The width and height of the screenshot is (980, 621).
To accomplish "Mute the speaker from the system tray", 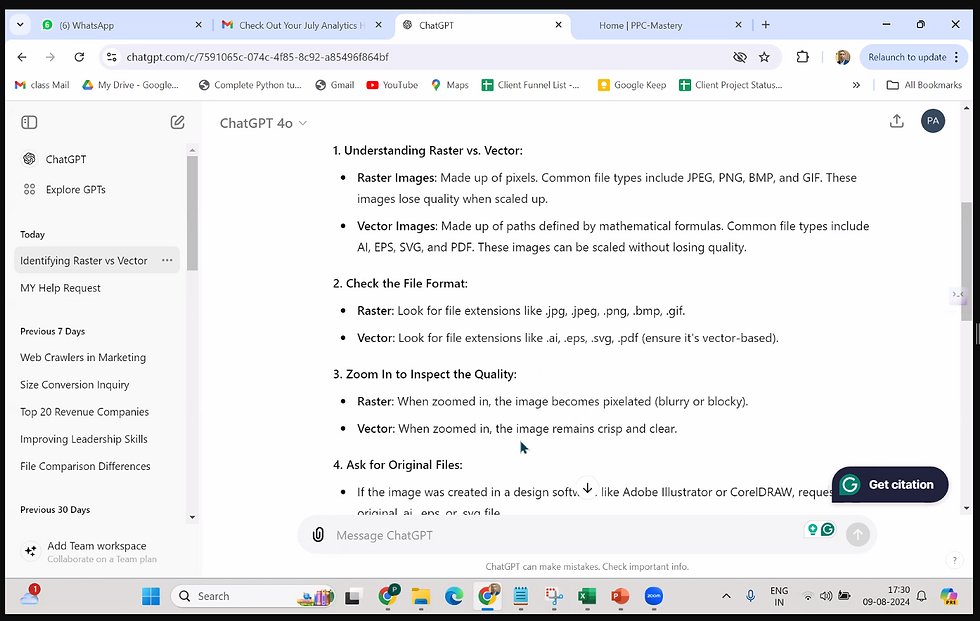I will 826,596.
